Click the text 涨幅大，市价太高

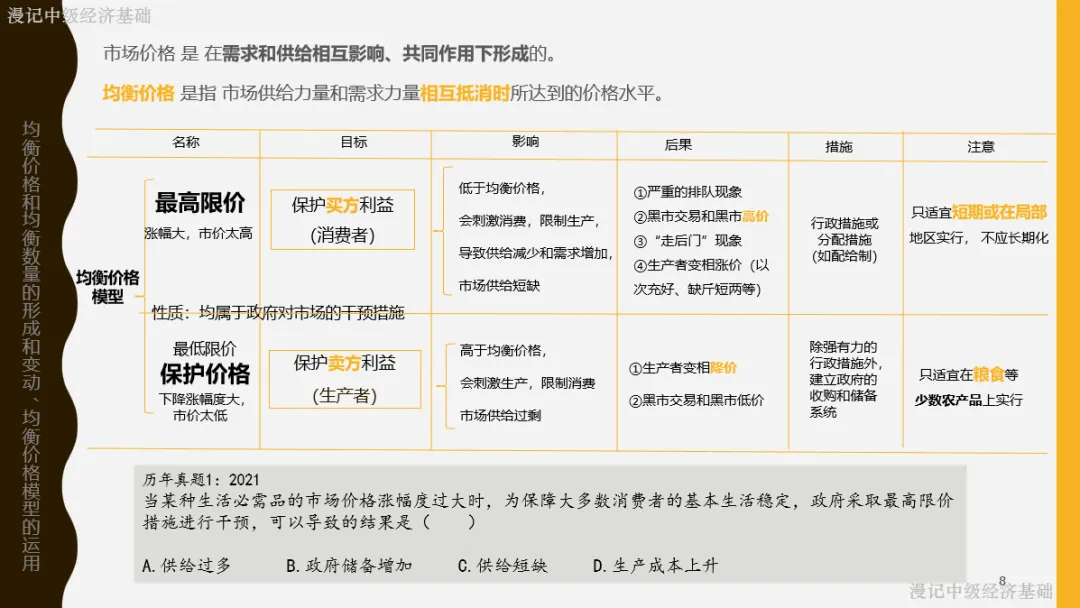coord(198,233)
